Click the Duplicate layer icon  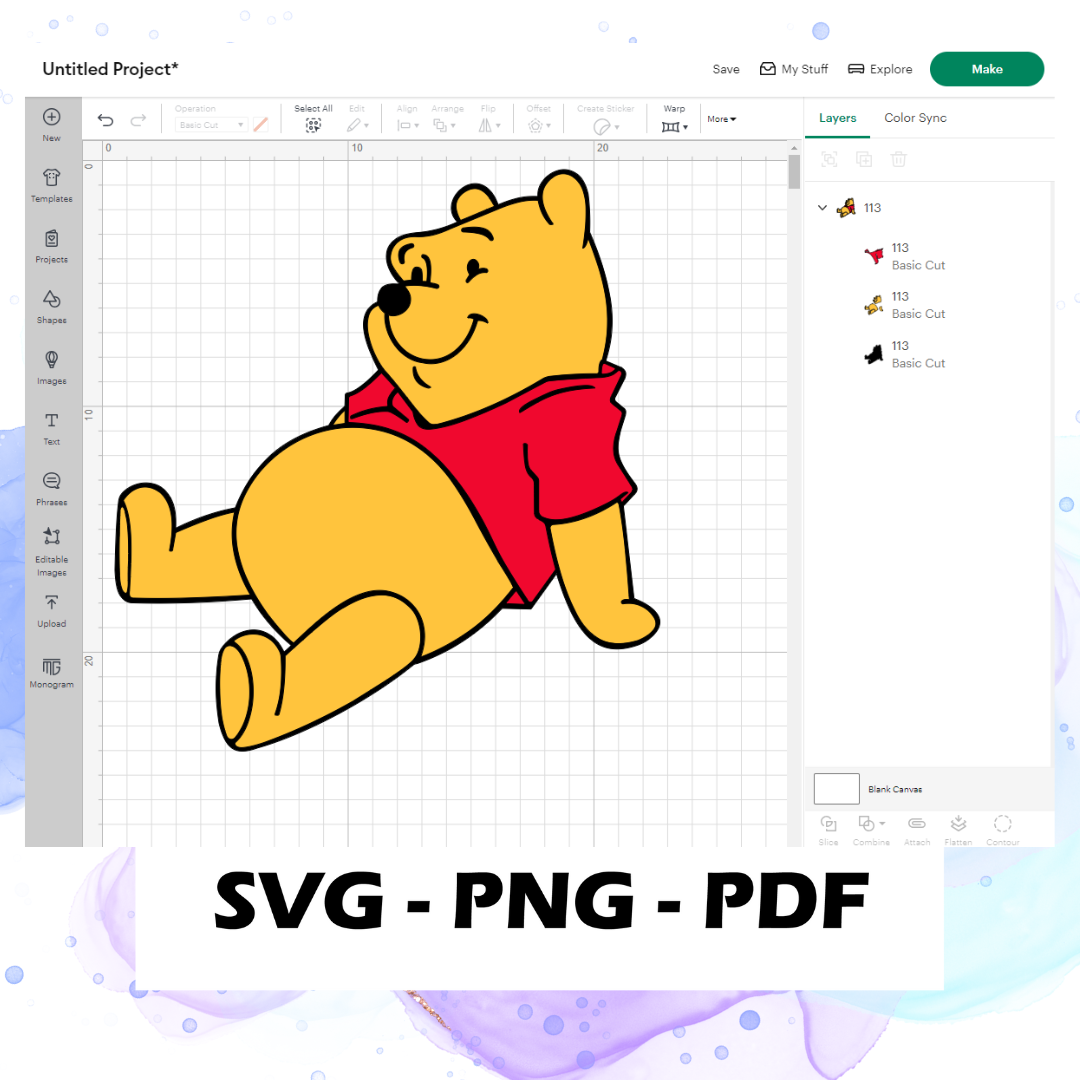pos(864,160)
